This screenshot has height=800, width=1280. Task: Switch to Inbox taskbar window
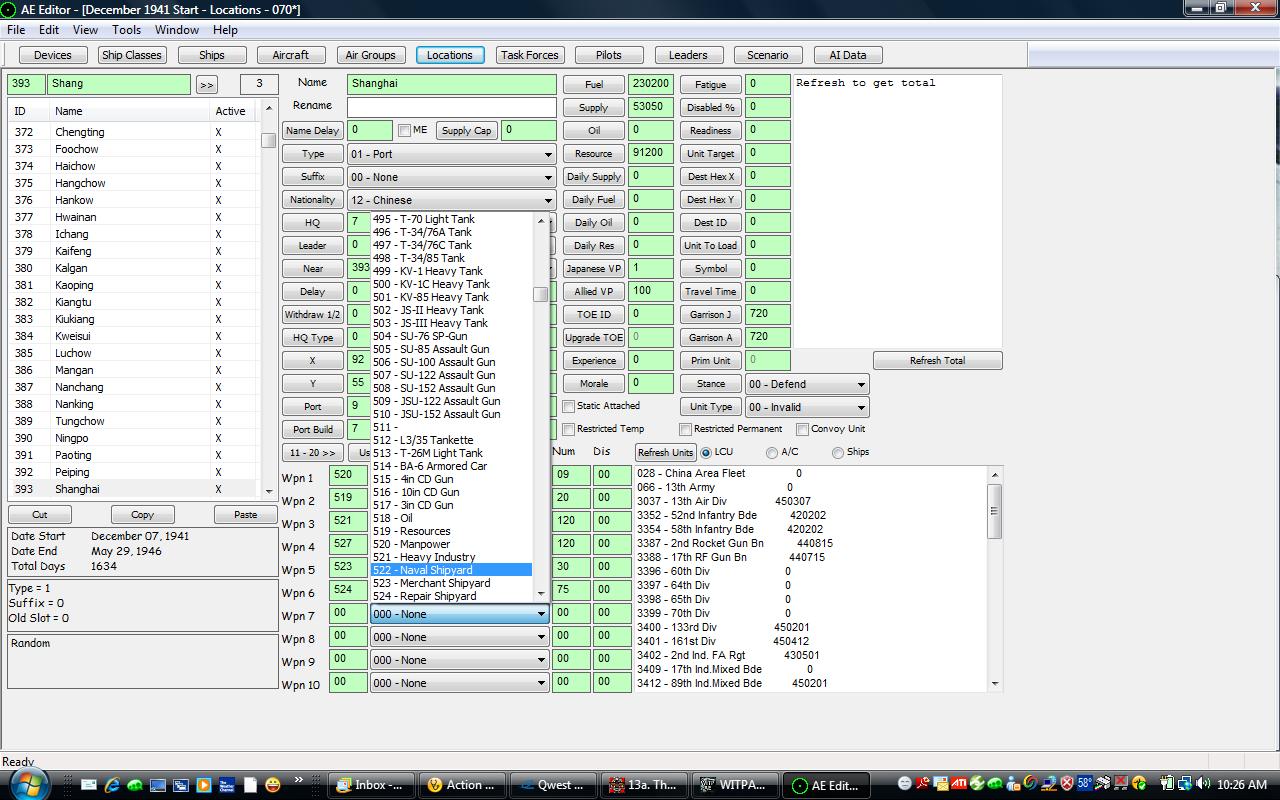click(x=371, y=785)
